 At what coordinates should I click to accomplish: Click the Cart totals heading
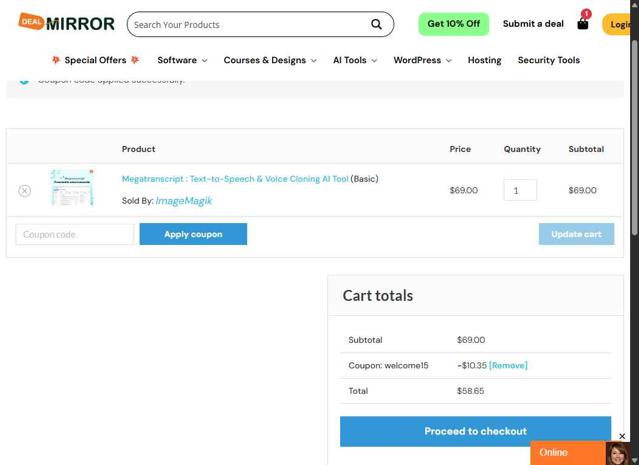coord(377,295)
